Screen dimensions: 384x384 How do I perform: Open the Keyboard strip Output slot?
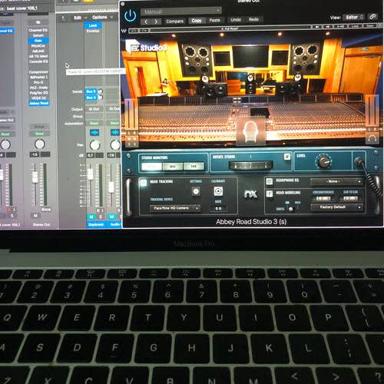point(94,109)
